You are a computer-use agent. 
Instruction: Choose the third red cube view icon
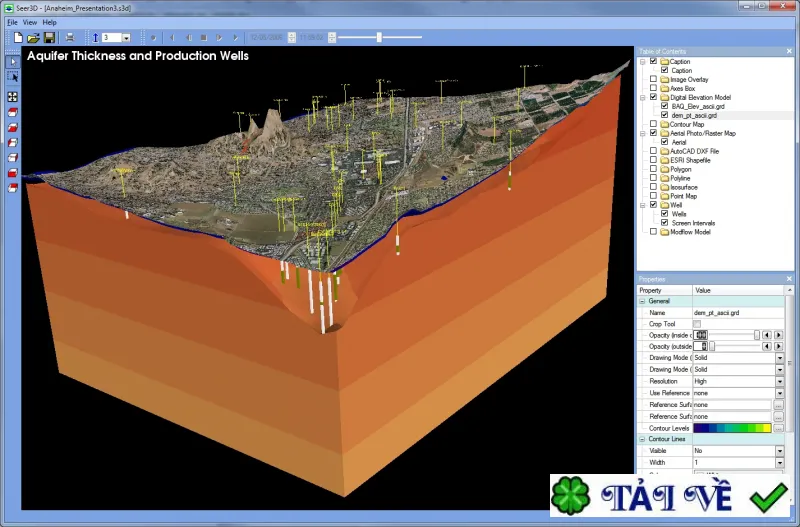click(x=13, y=142)
